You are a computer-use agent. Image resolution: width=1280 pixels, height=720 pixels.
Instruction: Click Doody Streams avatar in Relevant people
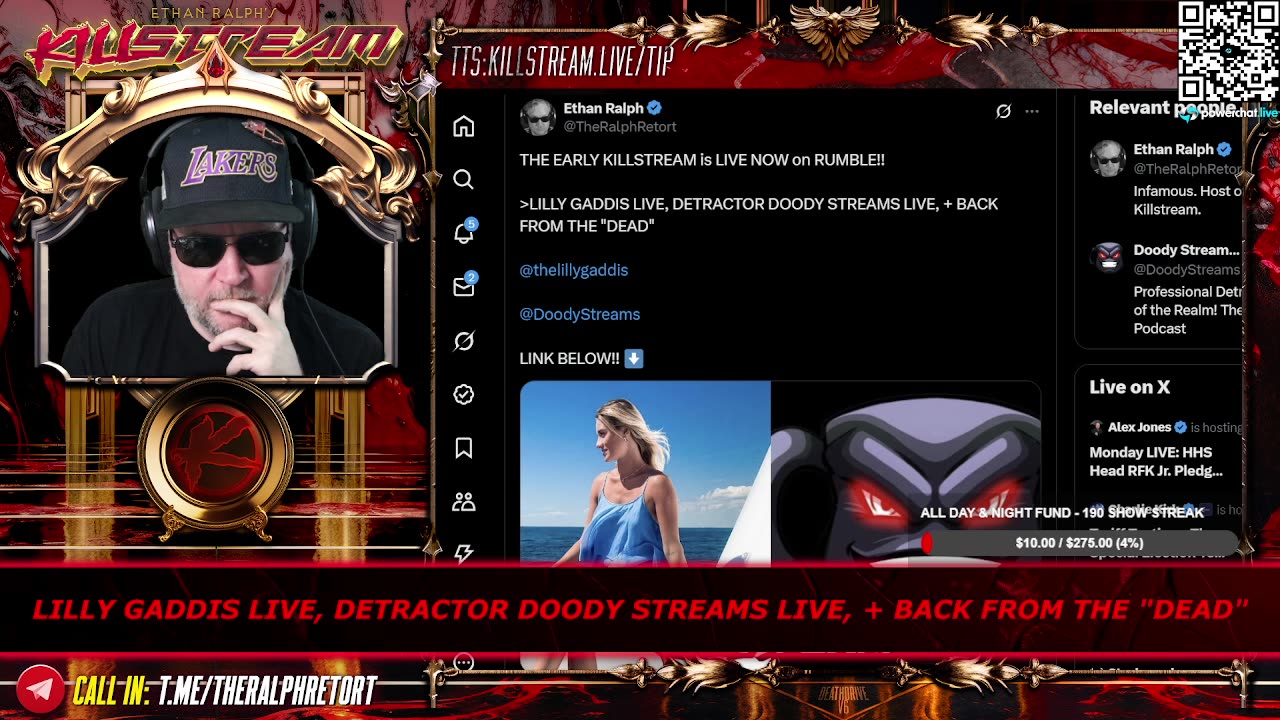point(1107,259)
